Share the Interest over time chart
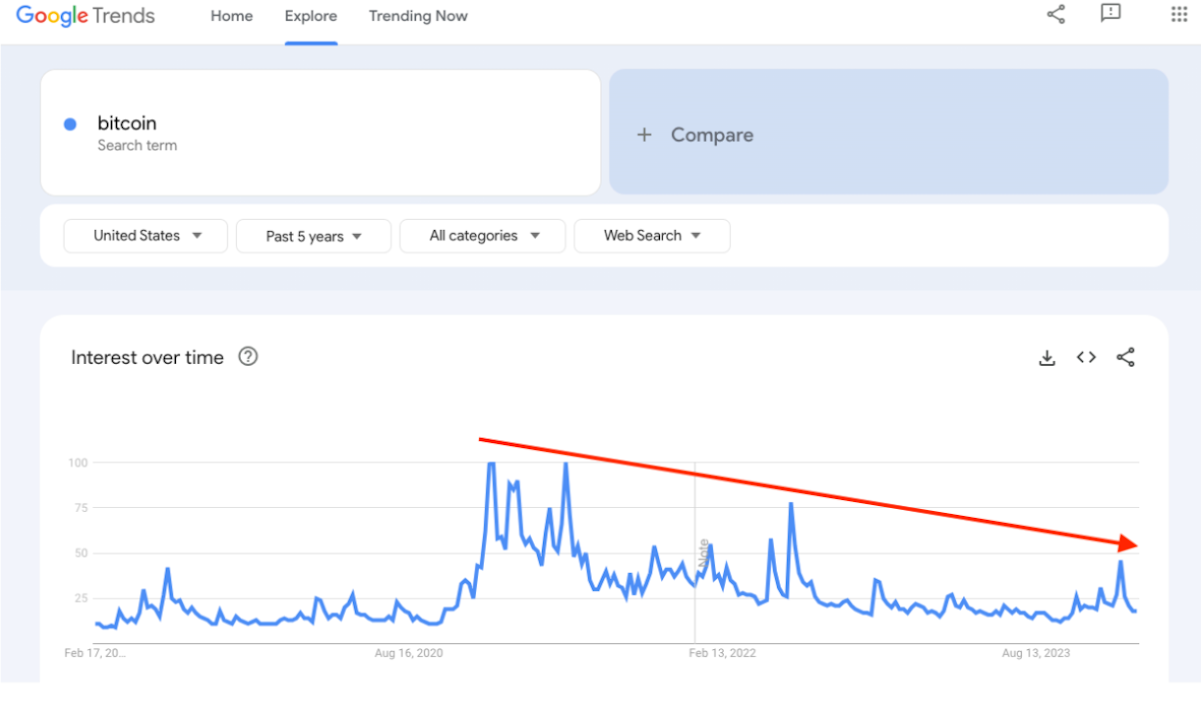This screenshot has height=701, width=1201. pos(1126,357)
